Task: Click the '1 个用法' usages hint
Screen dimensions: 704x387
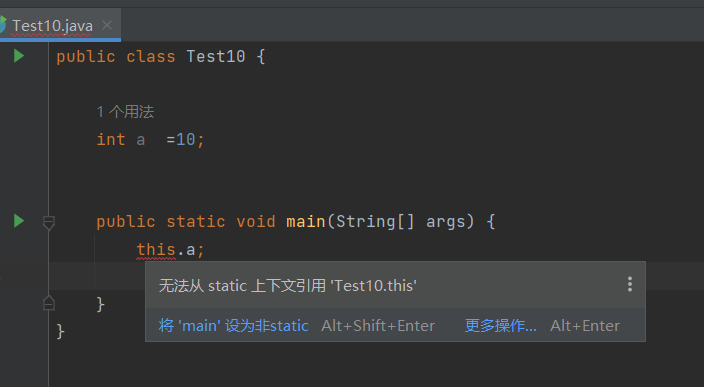Action: click(x=125, y=112)
